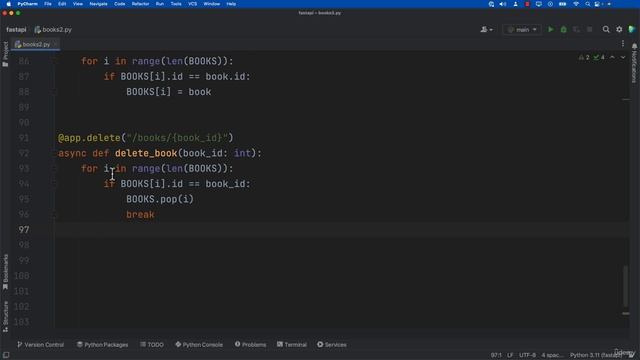Click the battery icon in menu bar
The height and width of the screenshot is (360, 640).
coord(562,4)
